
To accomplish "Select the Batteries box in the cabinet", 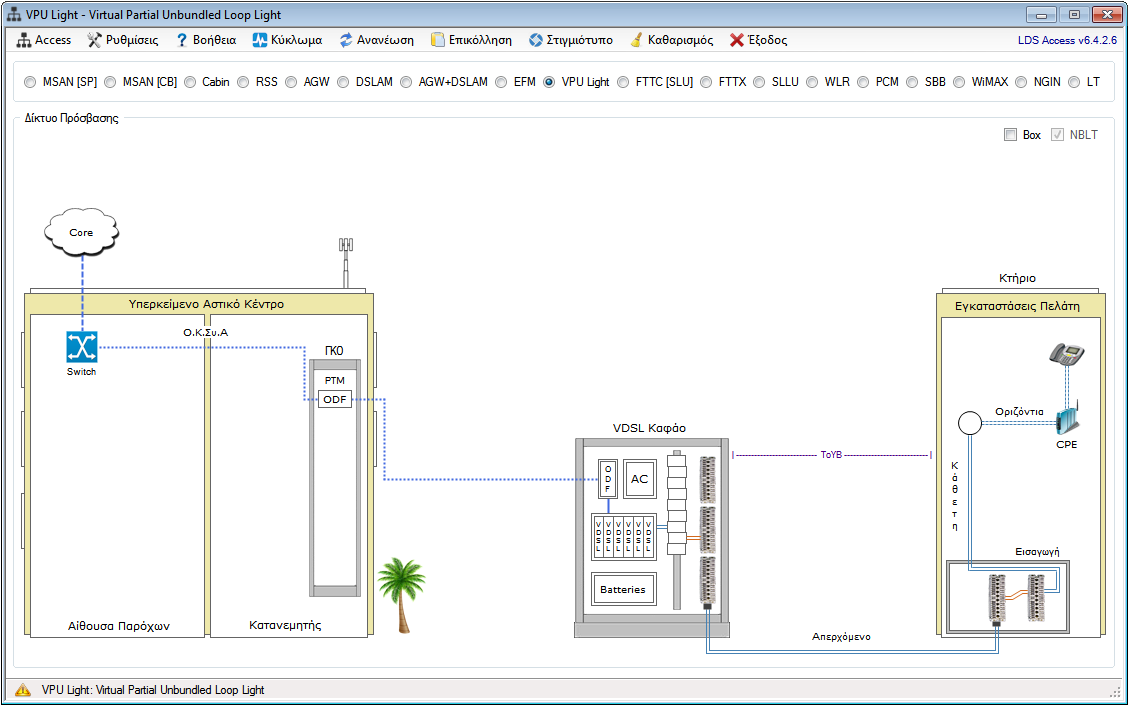I will 624,590.
